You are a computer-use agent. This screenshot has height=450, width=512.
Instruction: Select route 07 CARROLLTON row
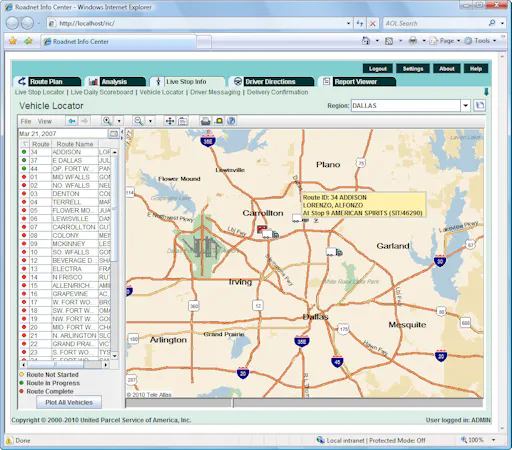pos(65,227)
